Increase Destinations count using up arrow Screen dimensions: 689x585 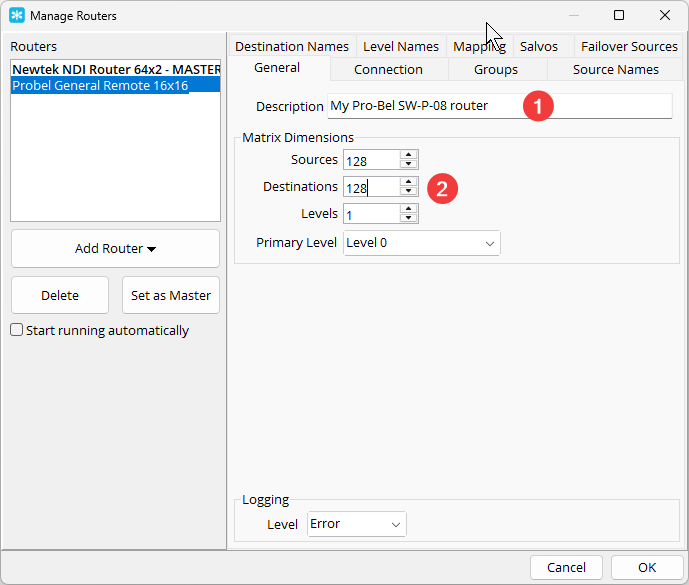tap(409, 182)
